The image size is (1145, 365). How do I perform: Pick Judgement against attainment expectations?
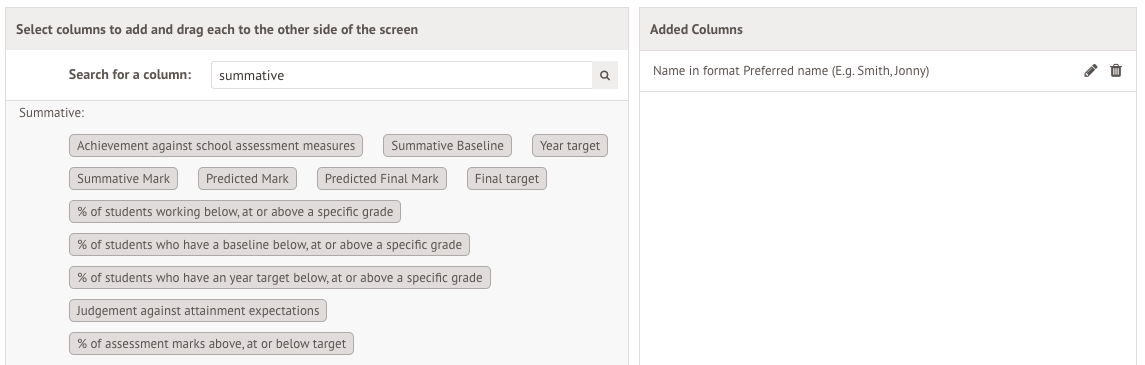click(x=198, y=311)
